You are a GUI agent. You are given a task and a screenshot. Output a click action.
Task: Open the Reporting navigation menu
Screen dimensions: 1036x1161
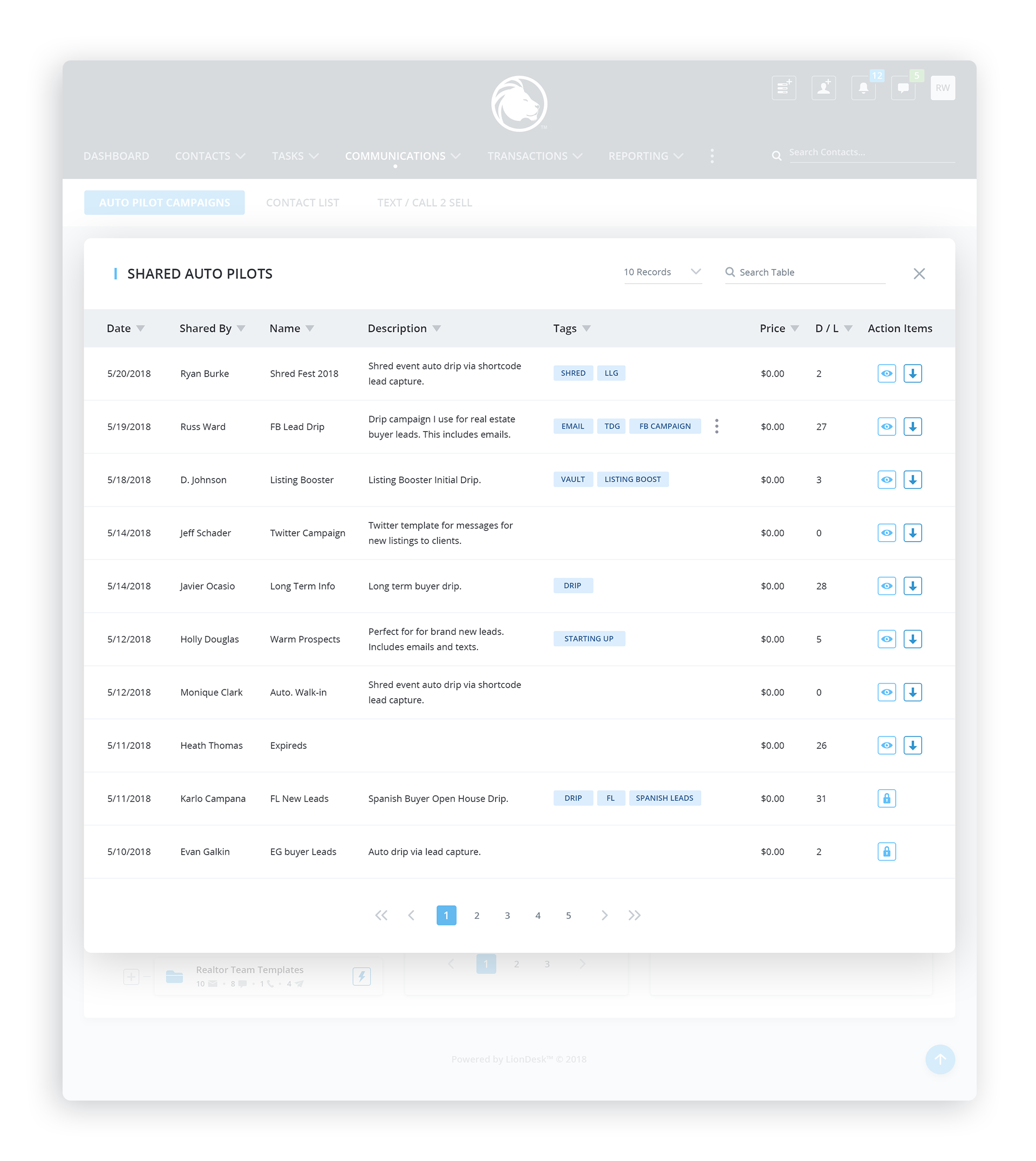[645, 156]
